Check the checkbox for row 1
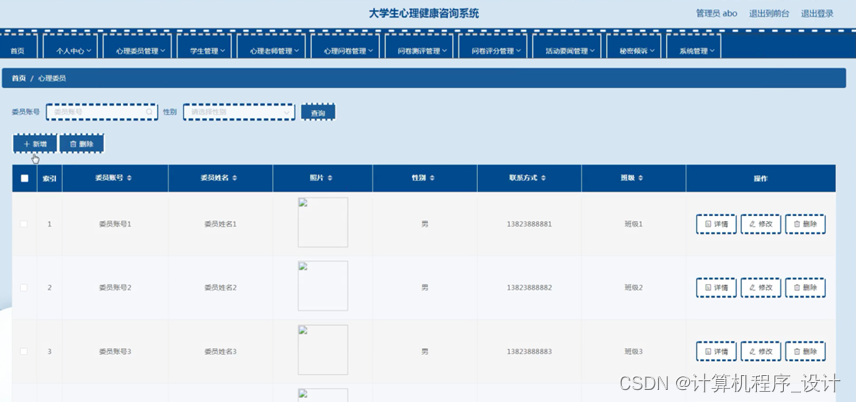856x402 pixels. click(24, 224)
